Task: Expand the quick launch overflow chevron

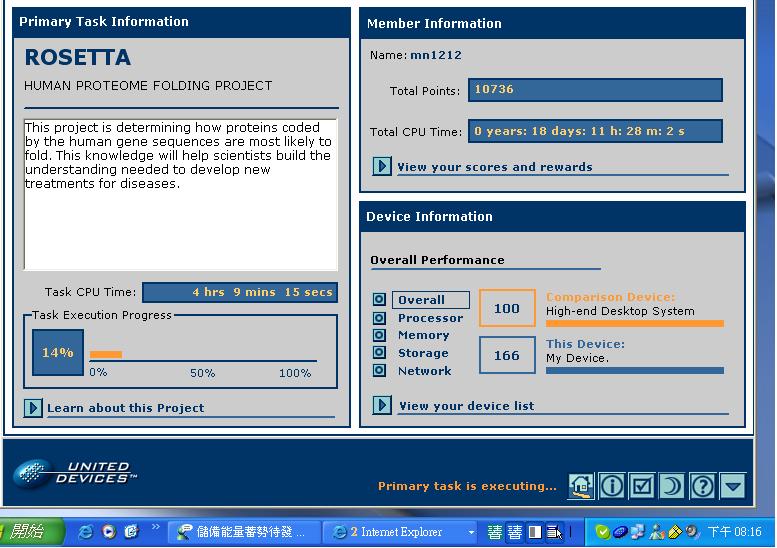Action: pyautogui.click(x=155, y=528)
